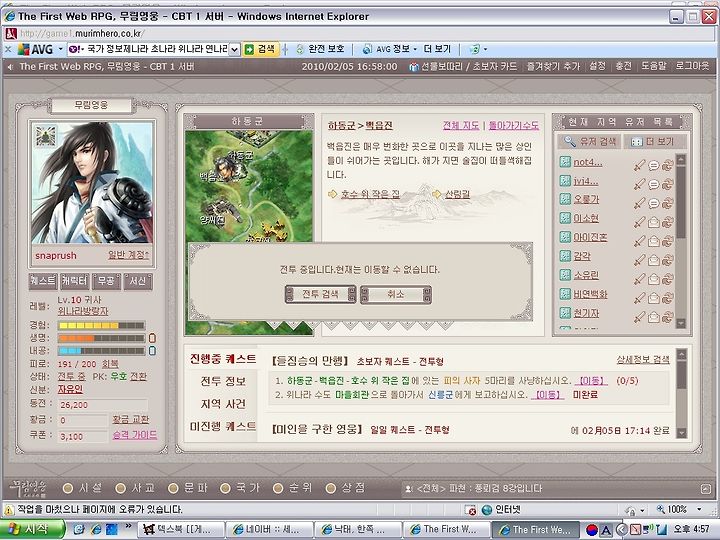Open the 서신 tab under portrait
Screen dimensions: 720x540
click(138, 281)
